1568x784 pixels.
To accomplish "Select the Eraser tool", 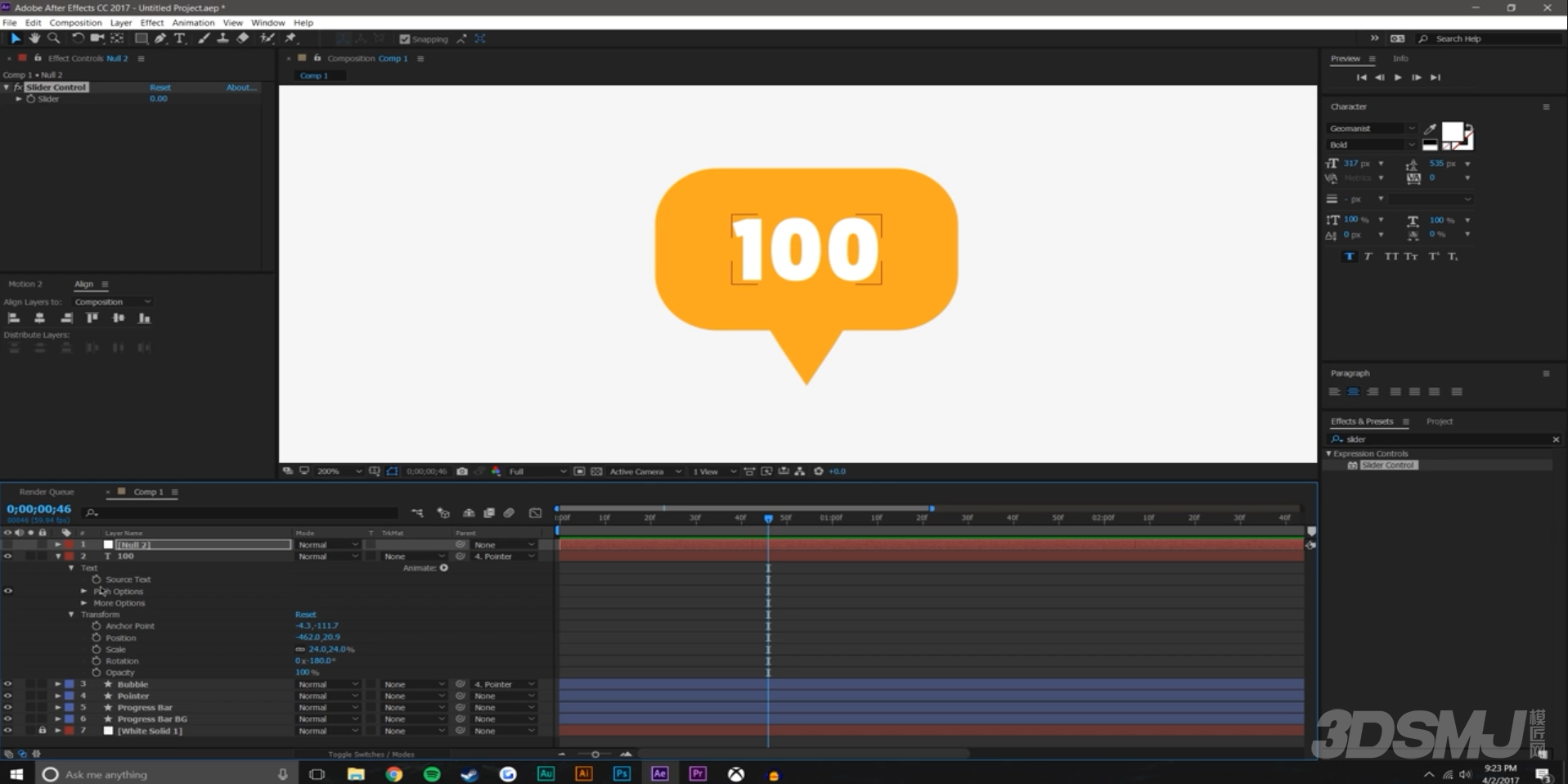I will (x=243, y=38).
